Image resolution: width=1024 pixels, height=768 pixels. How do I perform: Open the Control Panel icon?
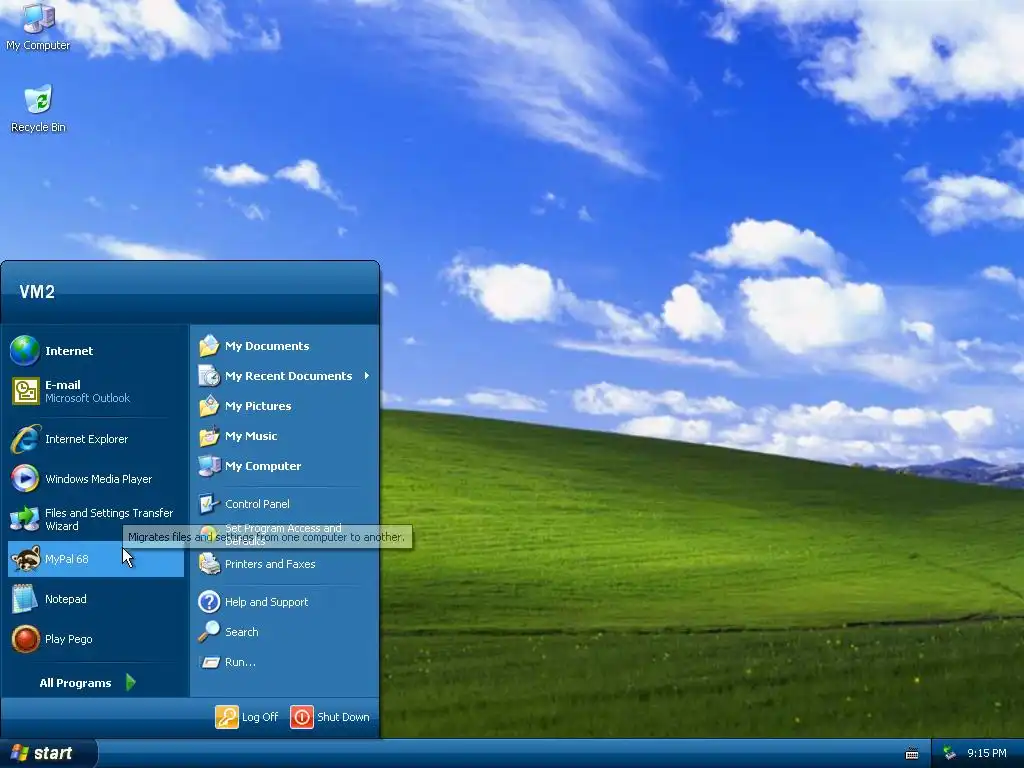pyautogui.click(x=209, y=504)
